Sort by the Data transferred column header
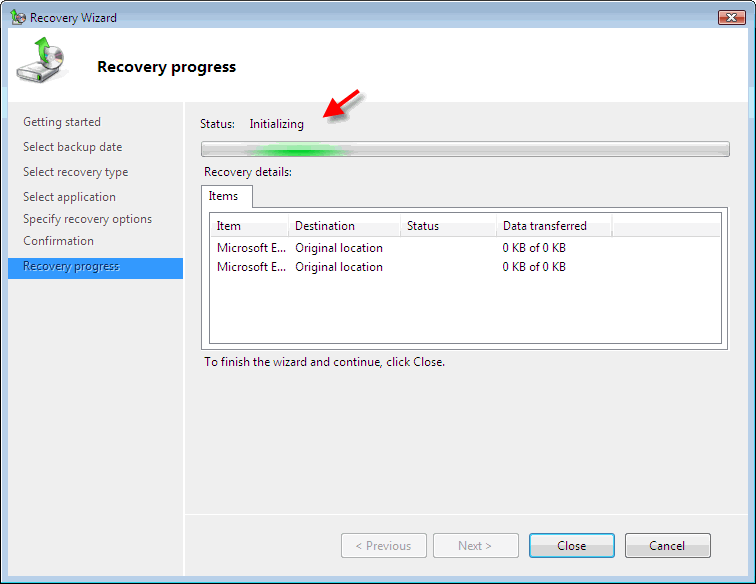Viewport: 756px width, 584px height. (x=554, y=226)
